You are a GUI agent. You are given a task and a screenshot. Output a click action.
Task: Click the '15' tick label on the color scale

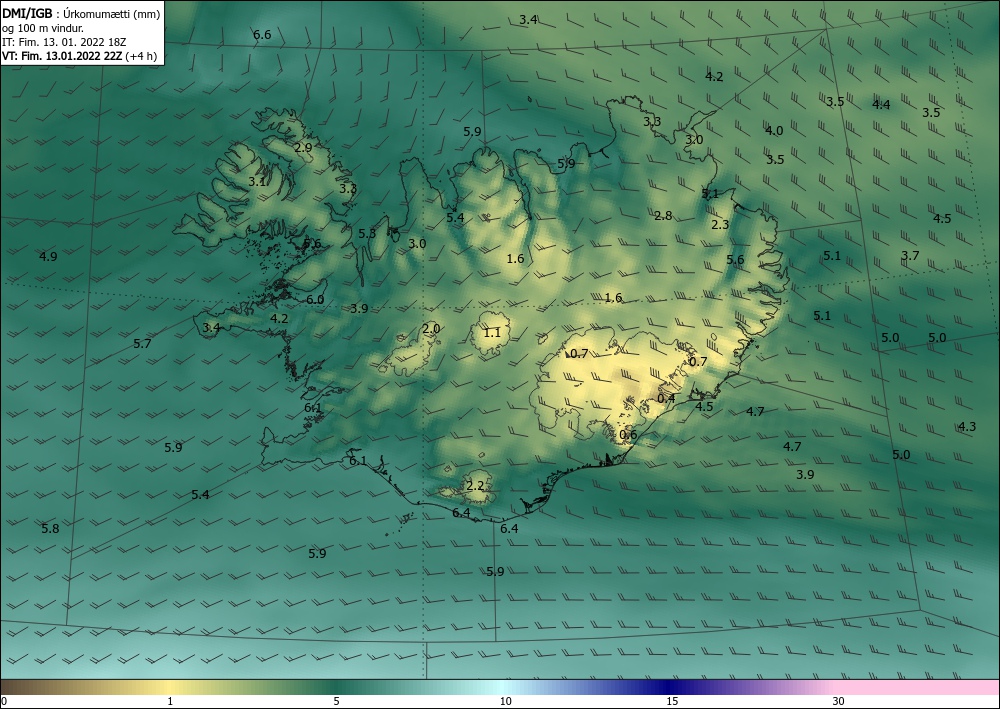point(672,702)
